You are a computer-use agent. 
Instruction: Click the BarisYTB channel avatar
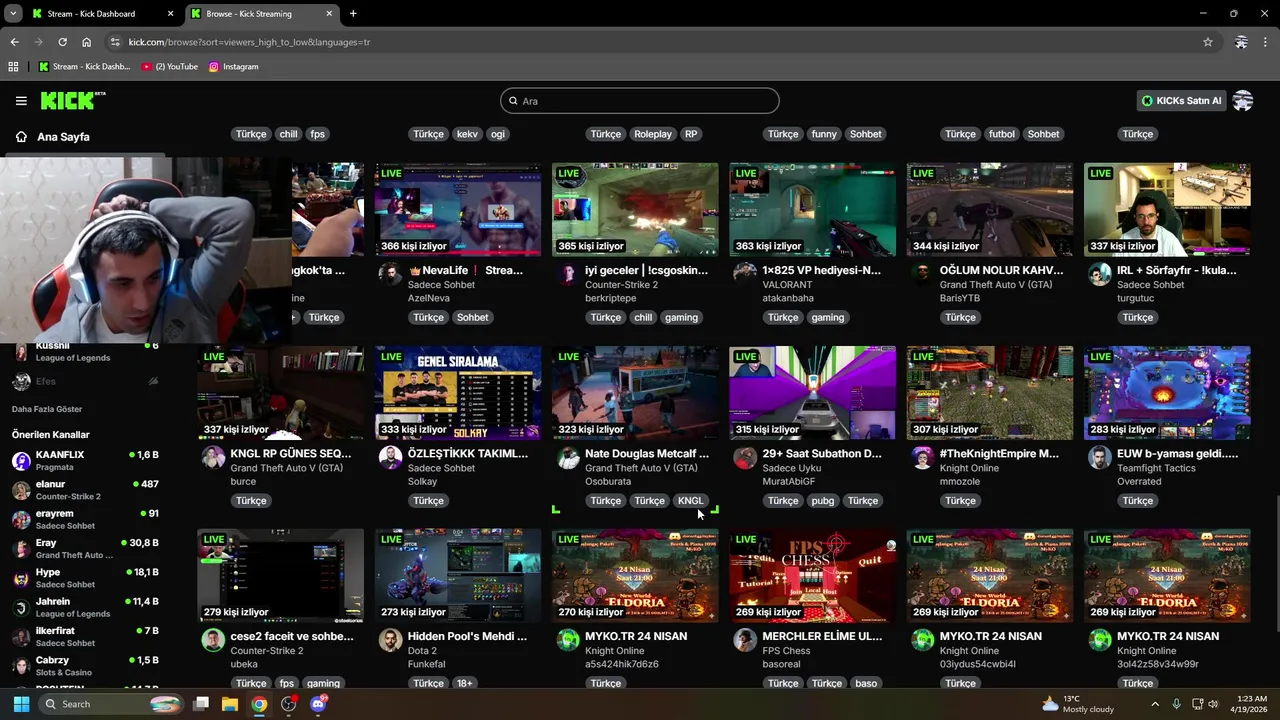[x=922, y=274]
